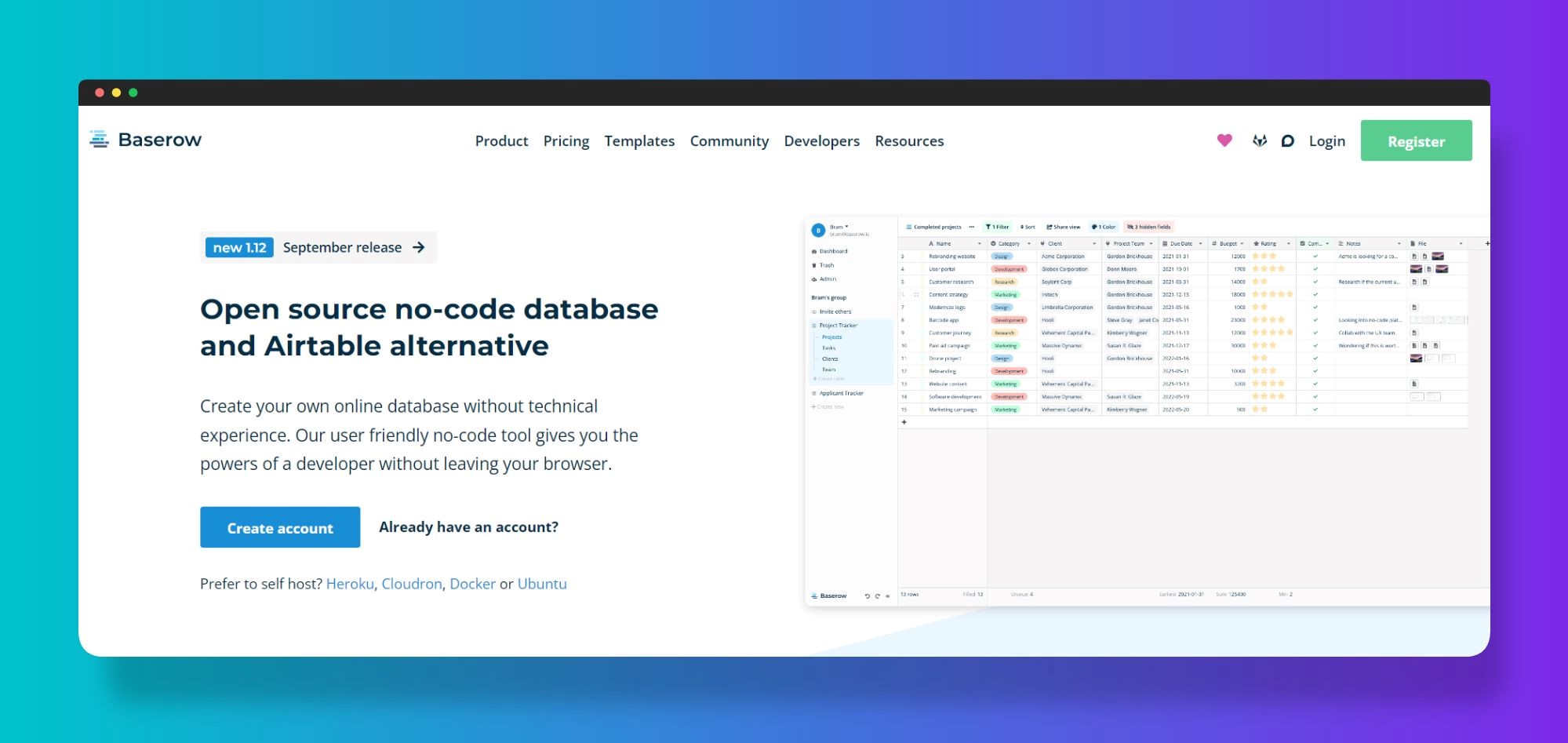1568x743 pixels.
Task: Open the Docker self-host link
Action: 472,584
